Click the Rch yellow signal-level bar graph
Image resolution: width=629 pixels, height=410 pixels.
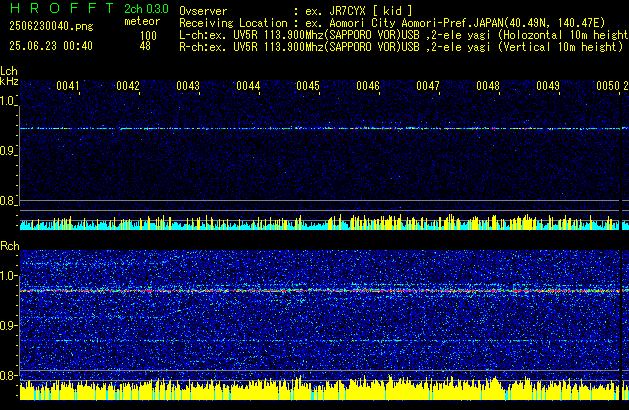click(319, 388)
